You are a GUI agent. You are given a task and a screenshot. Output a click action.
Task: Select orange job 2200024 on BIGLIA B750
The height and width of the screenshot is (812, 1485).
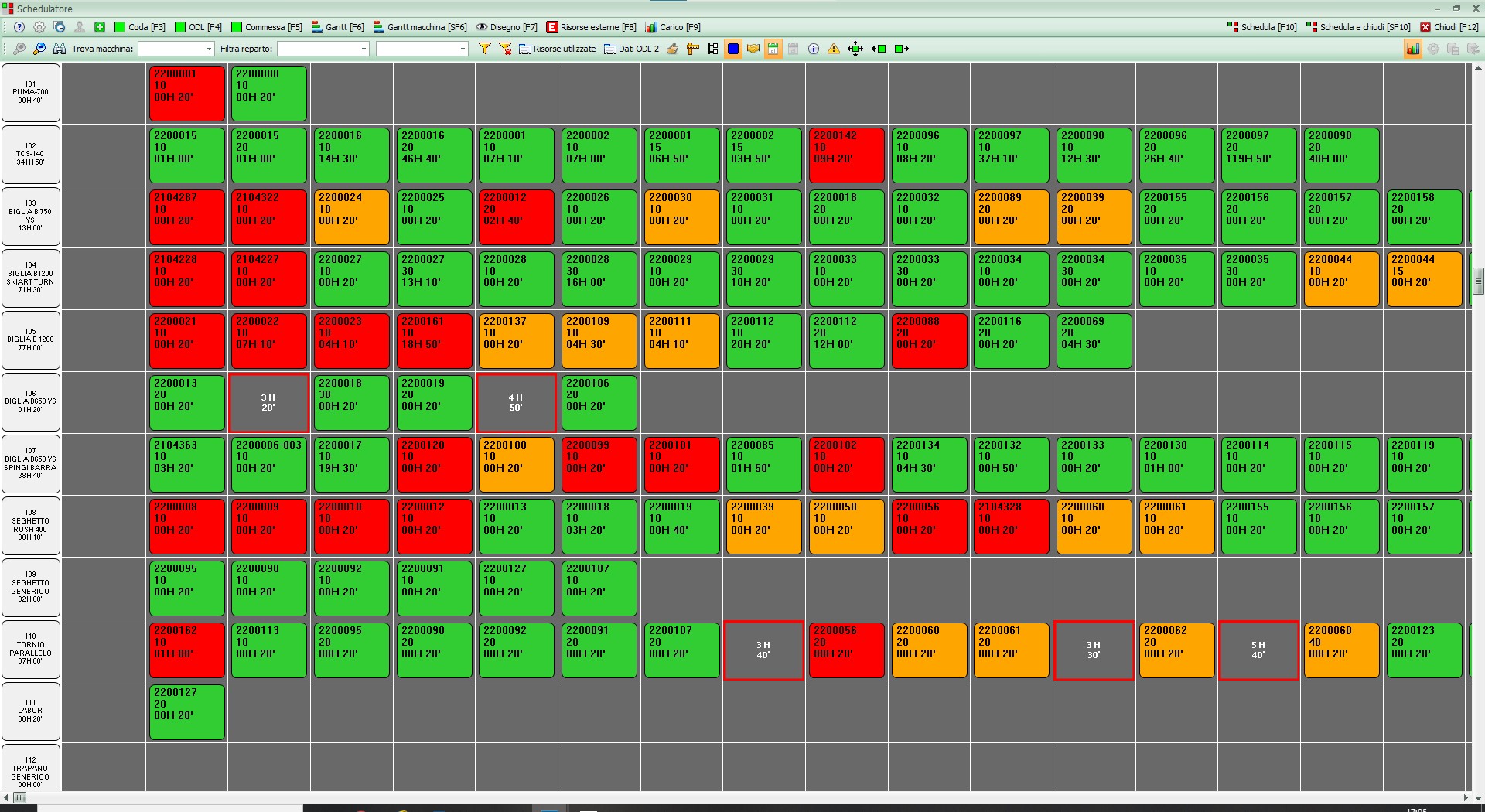pos(352,217)
